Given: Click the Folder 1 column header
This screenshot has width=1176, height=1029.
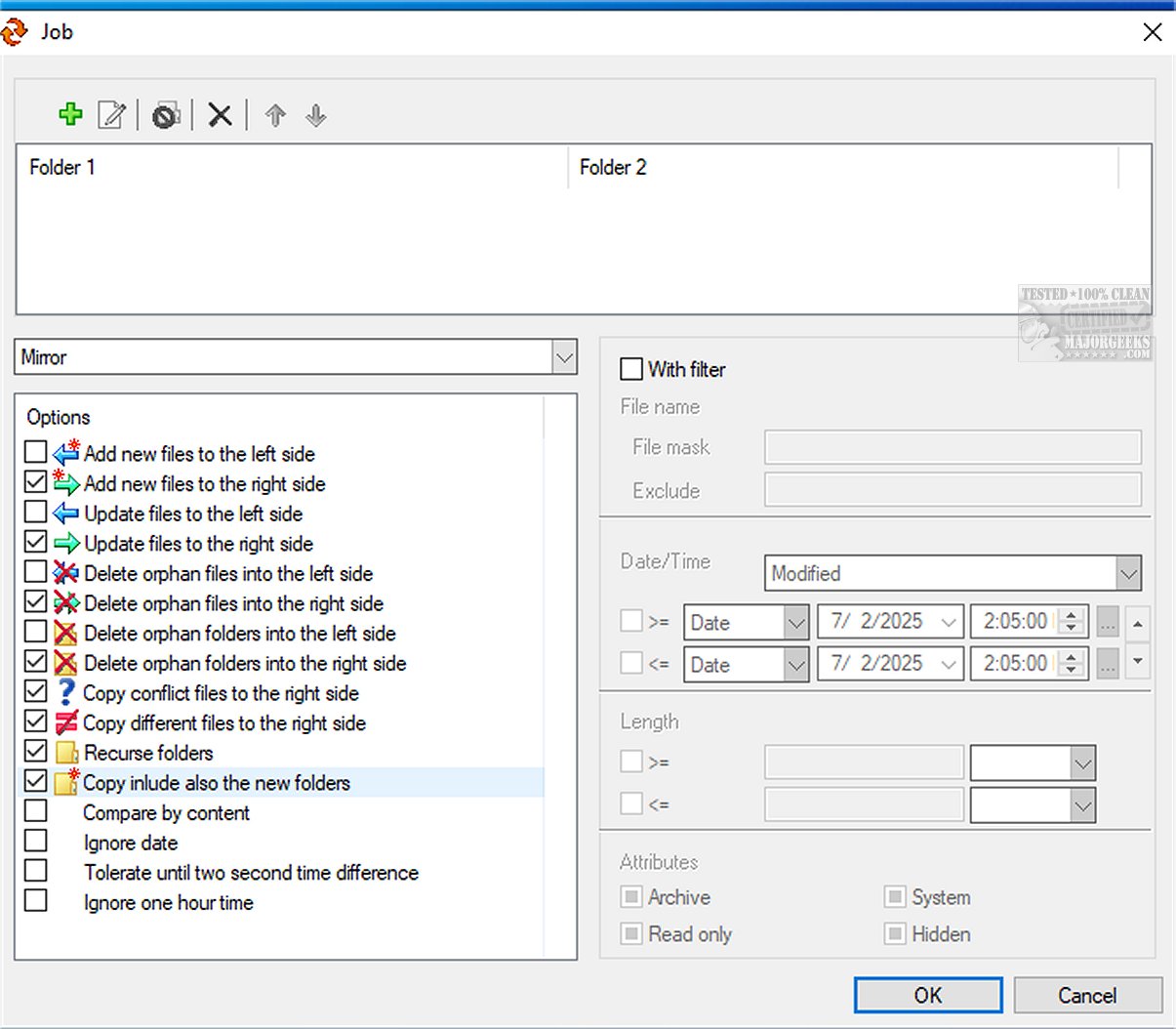Looking at the screenshot, I should click(x=62, y=168).
